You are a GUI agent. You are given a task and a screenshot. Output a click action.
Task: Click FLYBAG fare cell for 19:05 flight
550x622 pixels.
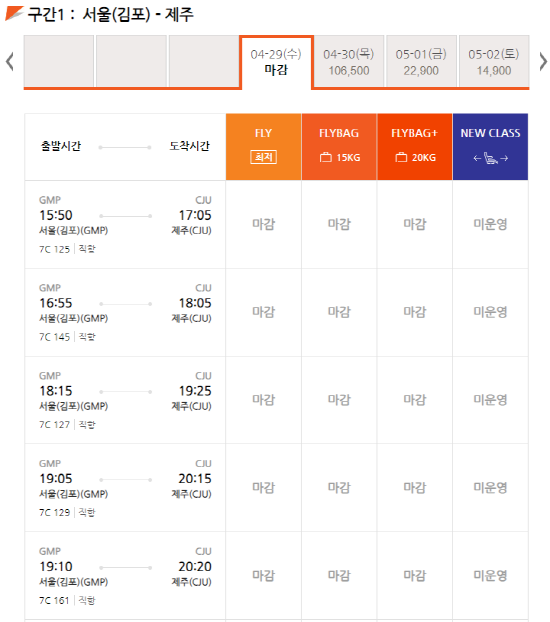click(339, 488)
